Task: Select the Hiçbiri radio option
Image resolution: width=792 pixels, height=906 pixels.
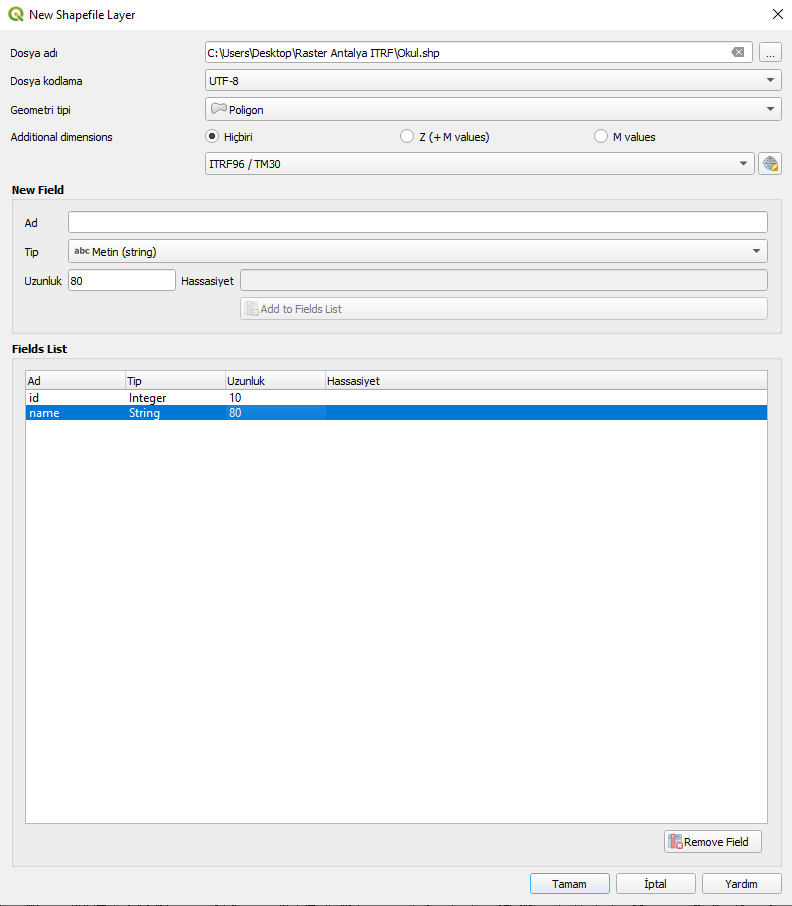Action: [212, 136]
